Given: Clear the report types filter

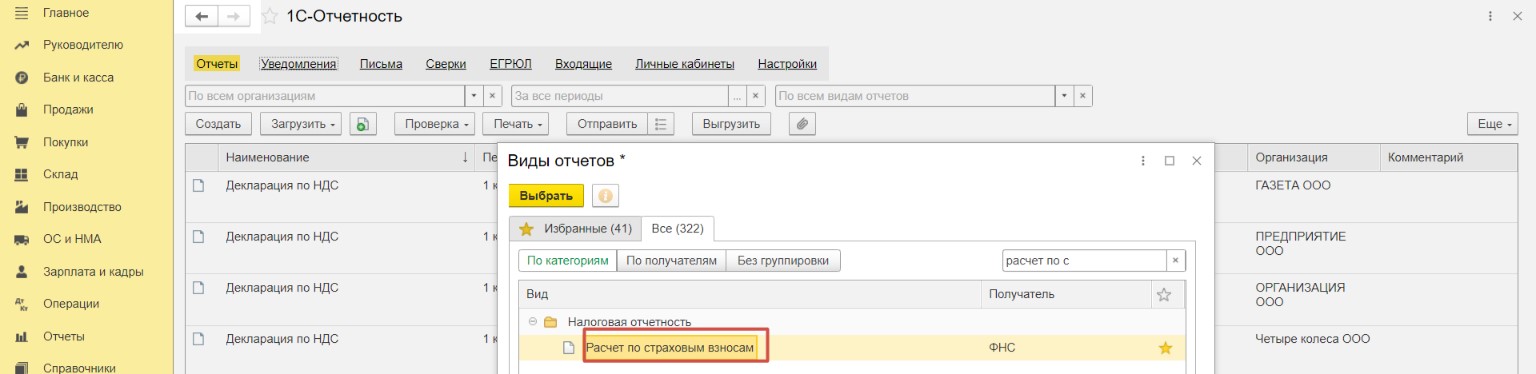Looking at the screenshot, I should point(1083,96).
